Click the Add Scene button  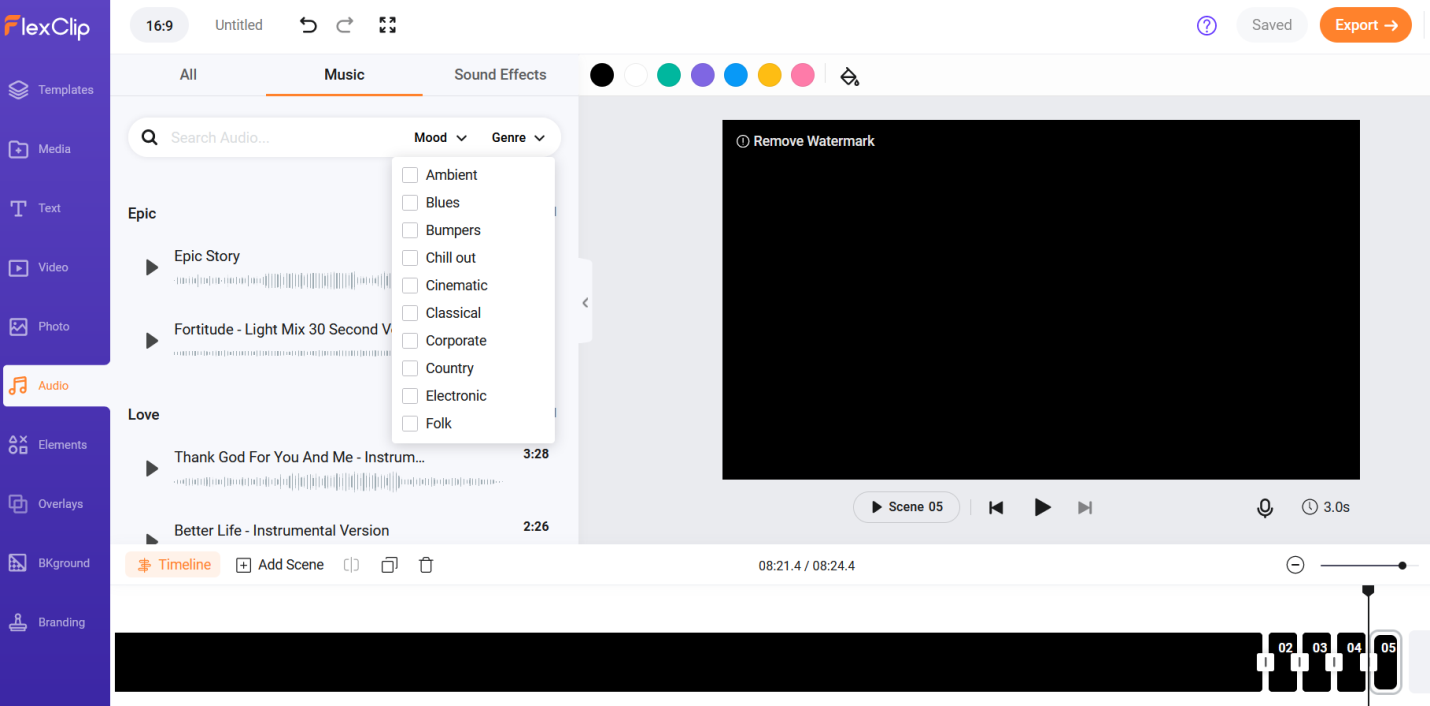280,565
